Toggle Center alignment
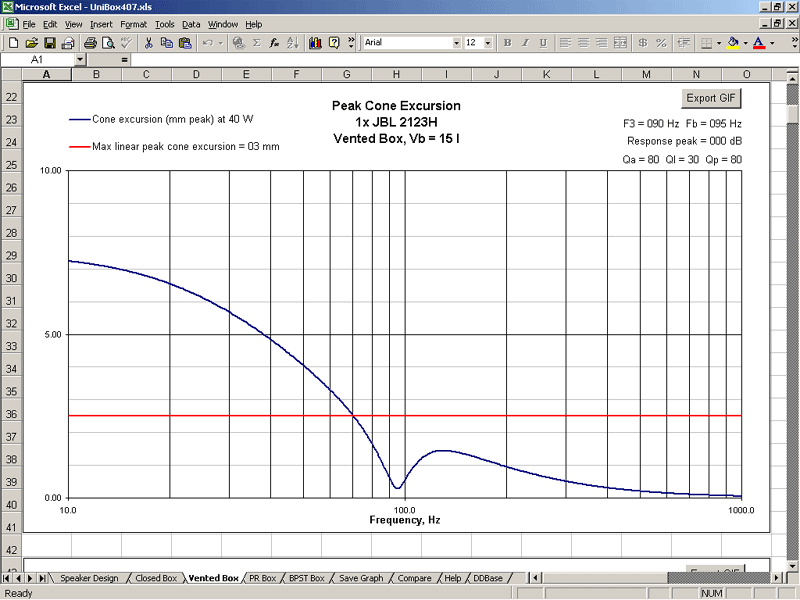The width and height of the screenshot is (800, 600). (x=584, y=43)
